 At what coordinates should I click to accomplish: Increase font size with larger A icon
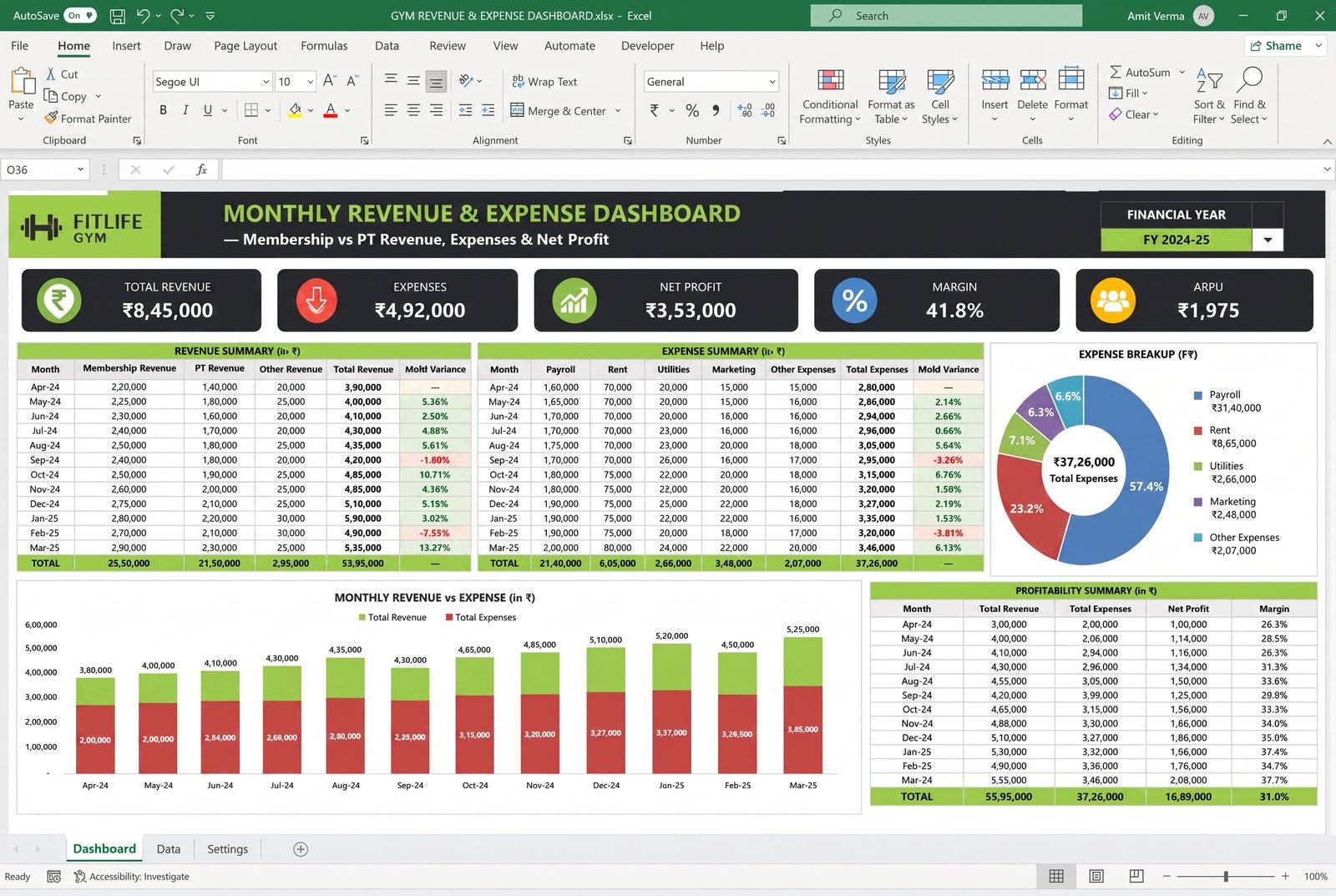pyautogui.click(x=329, y=81)
